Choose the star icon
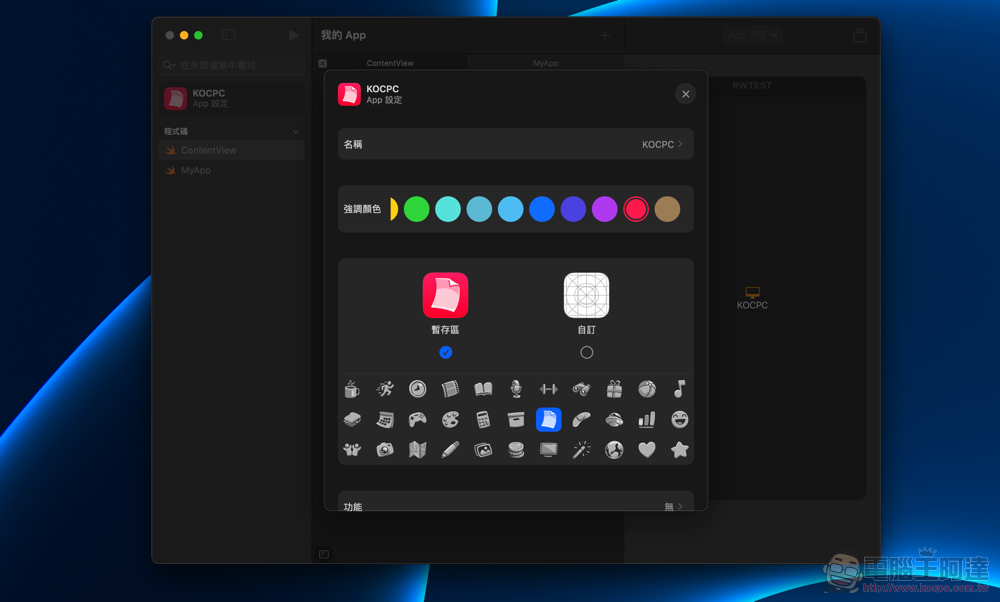Viewport: 1000px width, 602px height. pyautogui.click(x=679, y=450)
